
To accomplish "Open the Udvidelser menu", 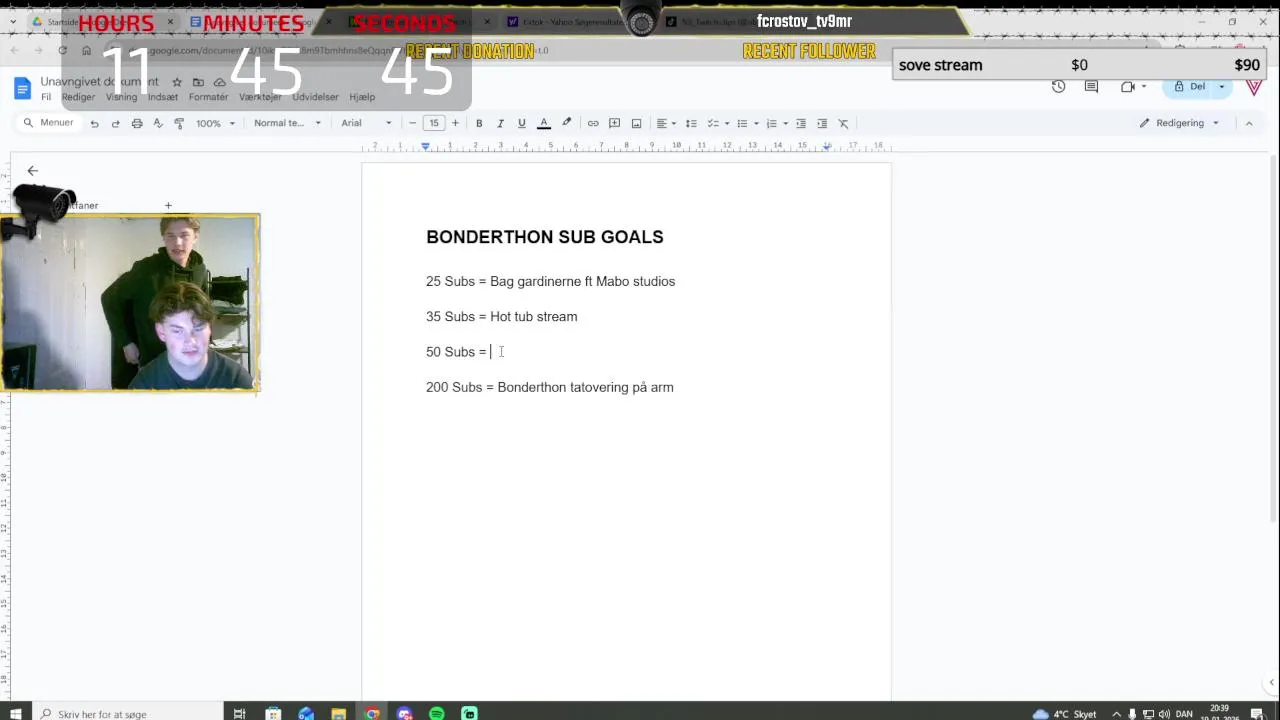I will pyautogui.click(x=315, y=97).
